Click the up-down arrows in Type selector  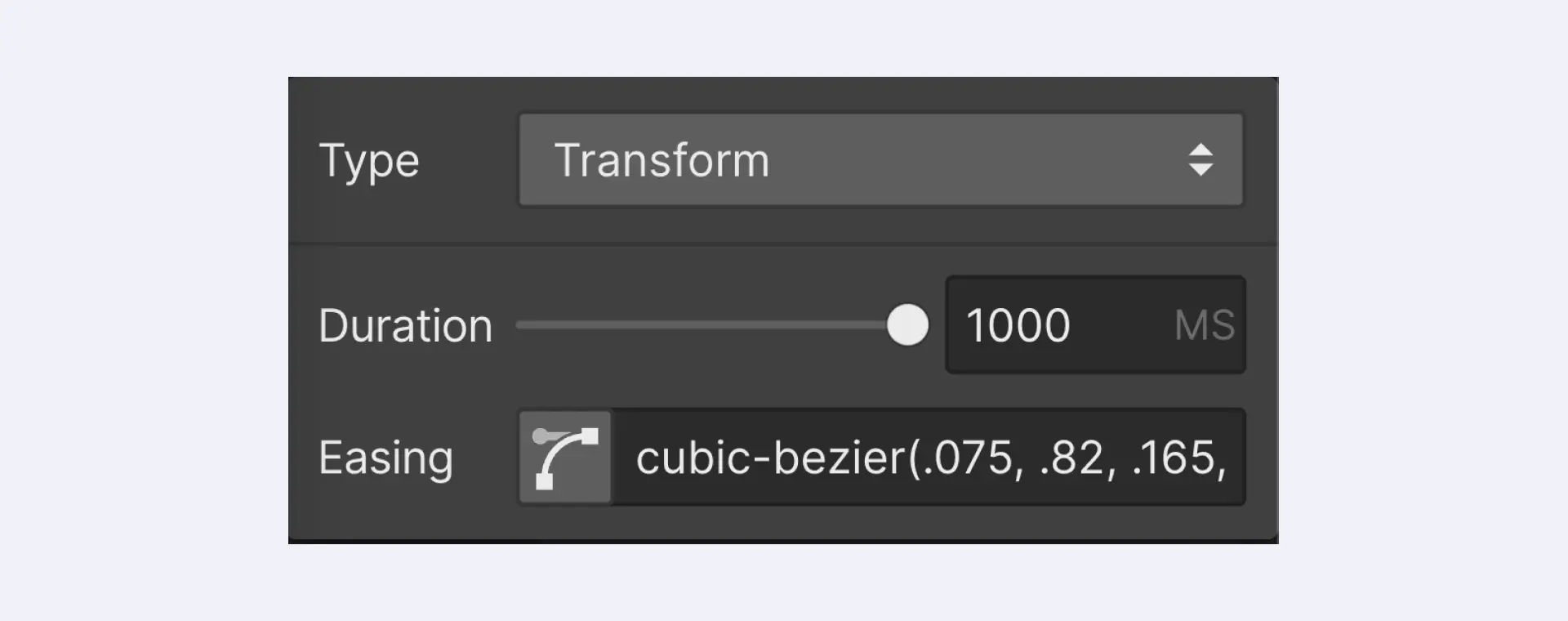1200,159
